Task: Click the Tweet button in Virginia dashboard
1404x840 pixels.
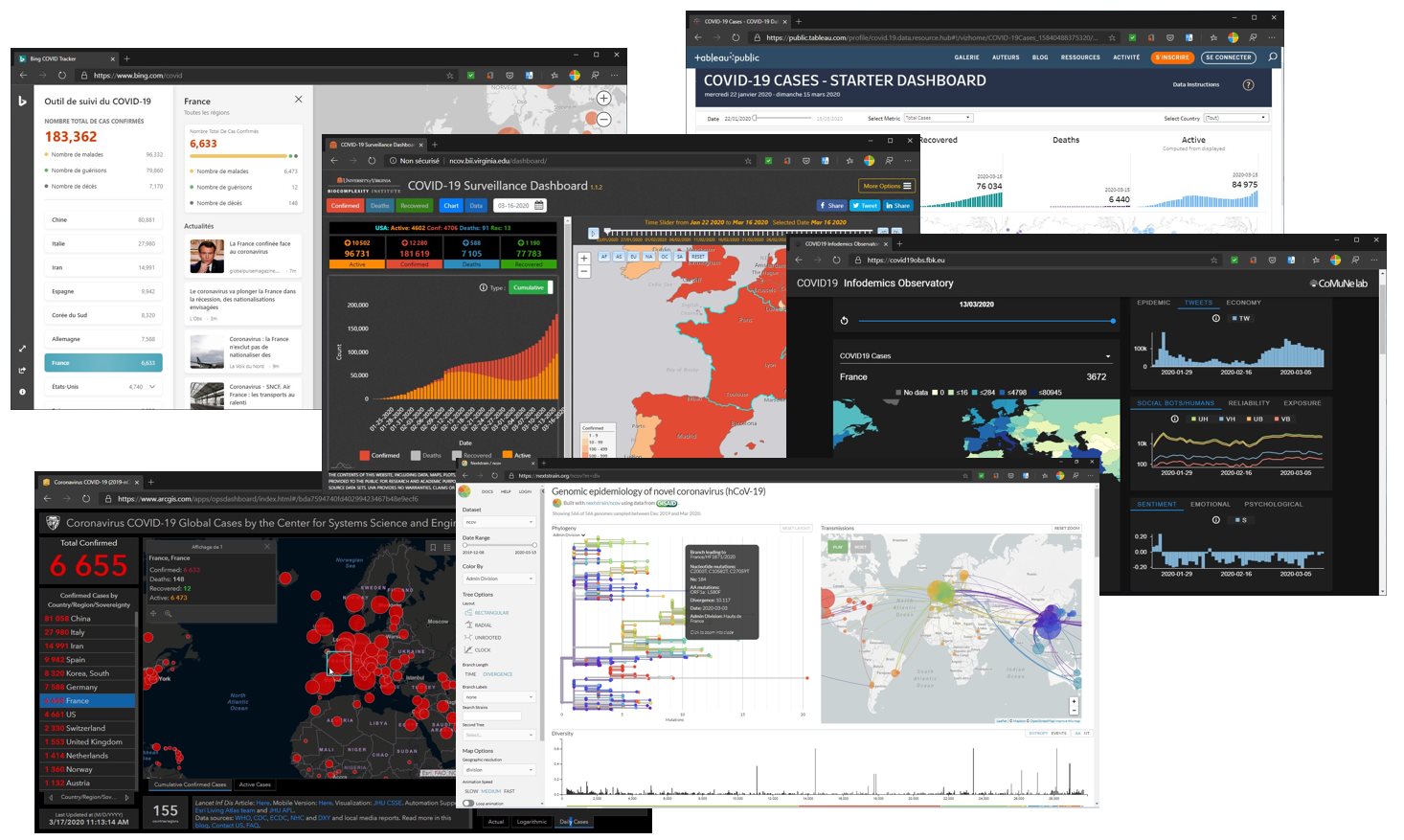Action: pos(865,206)
